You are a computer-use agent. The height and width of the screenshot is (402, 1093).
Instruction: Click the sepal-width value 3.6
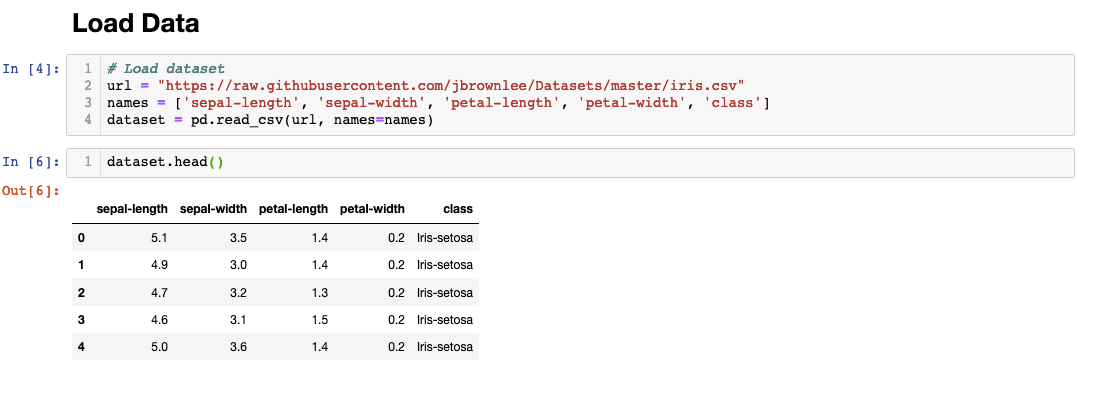coord(238,347)
